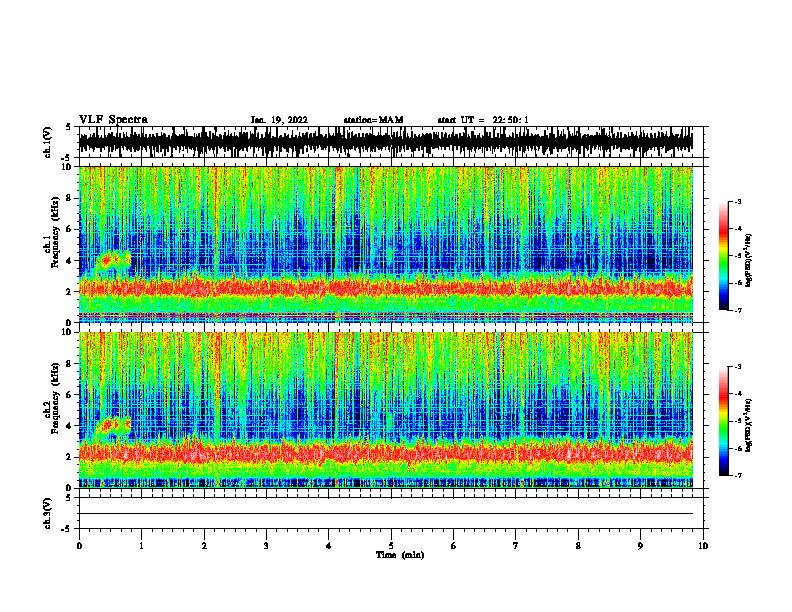Click the '-7' label on ch.1 color scale
The width and height of the screenshot is (792, 612).
pyautogui.click(x=738, y=310)
